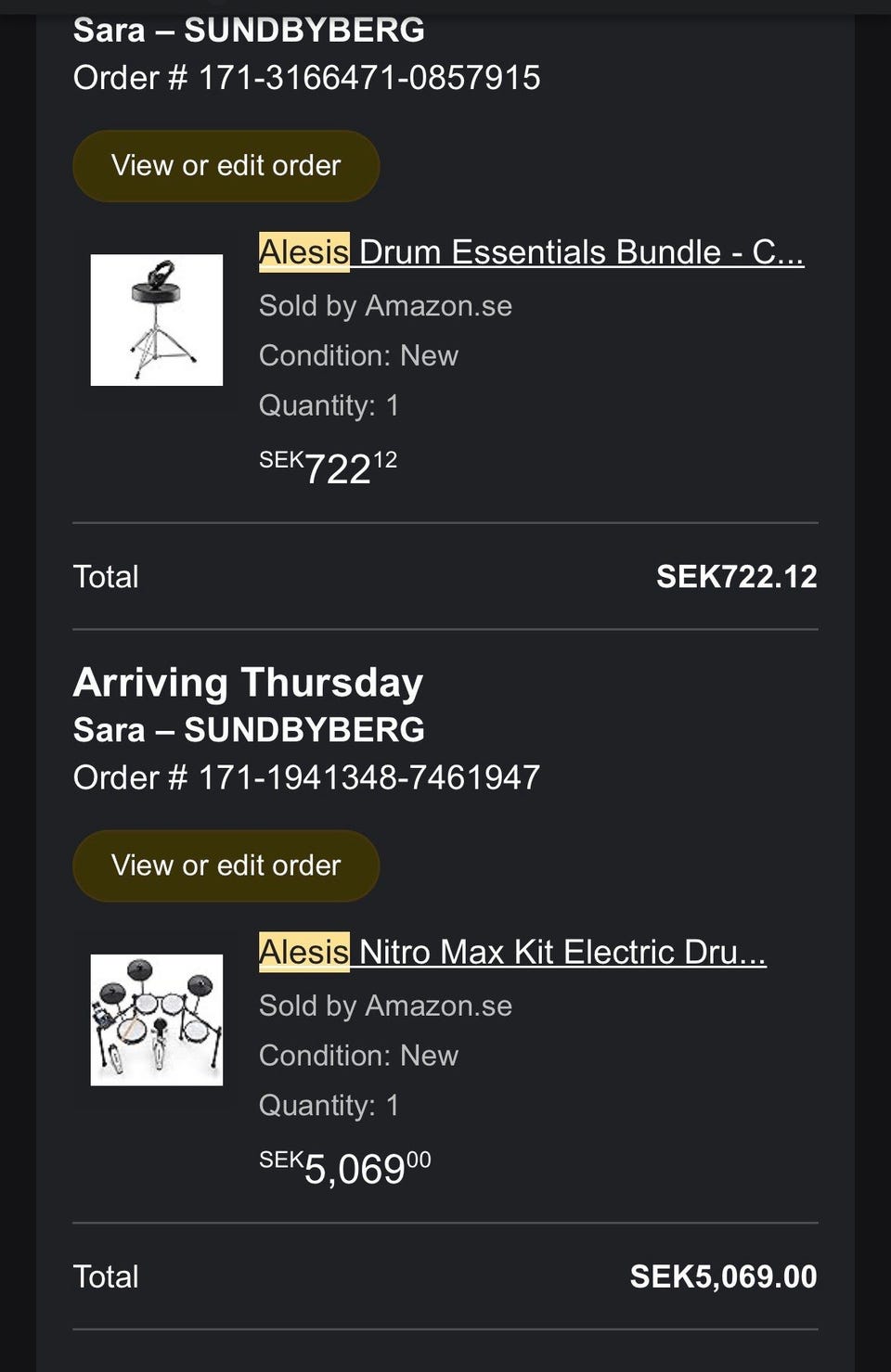Open the Alesis Drum Essentials Bundle link

coord(531,252)
